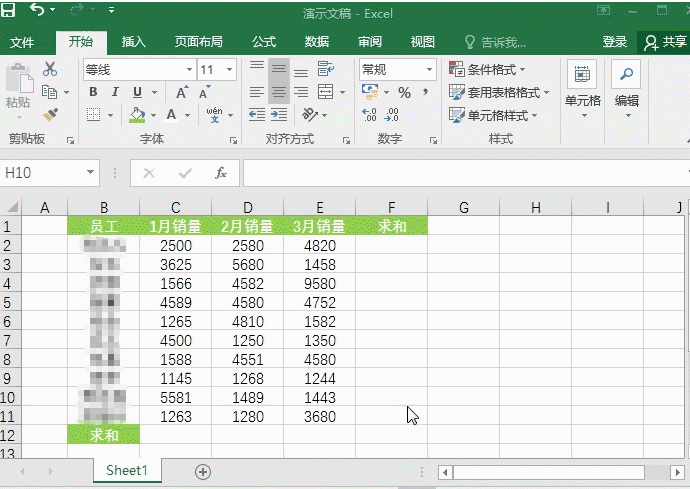
Task: Select top align icon
Action: point(257,66)
